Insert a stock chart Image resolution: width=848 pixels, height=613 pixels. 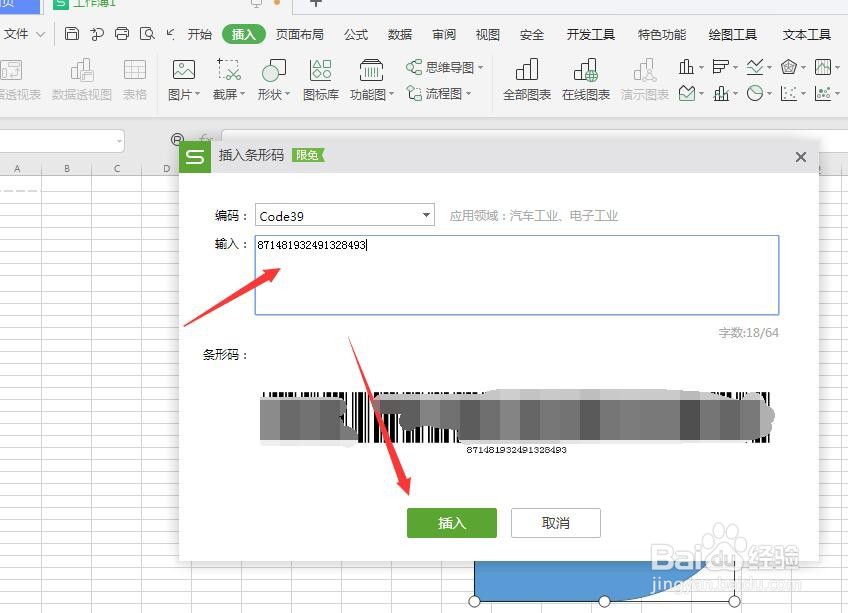823,67
